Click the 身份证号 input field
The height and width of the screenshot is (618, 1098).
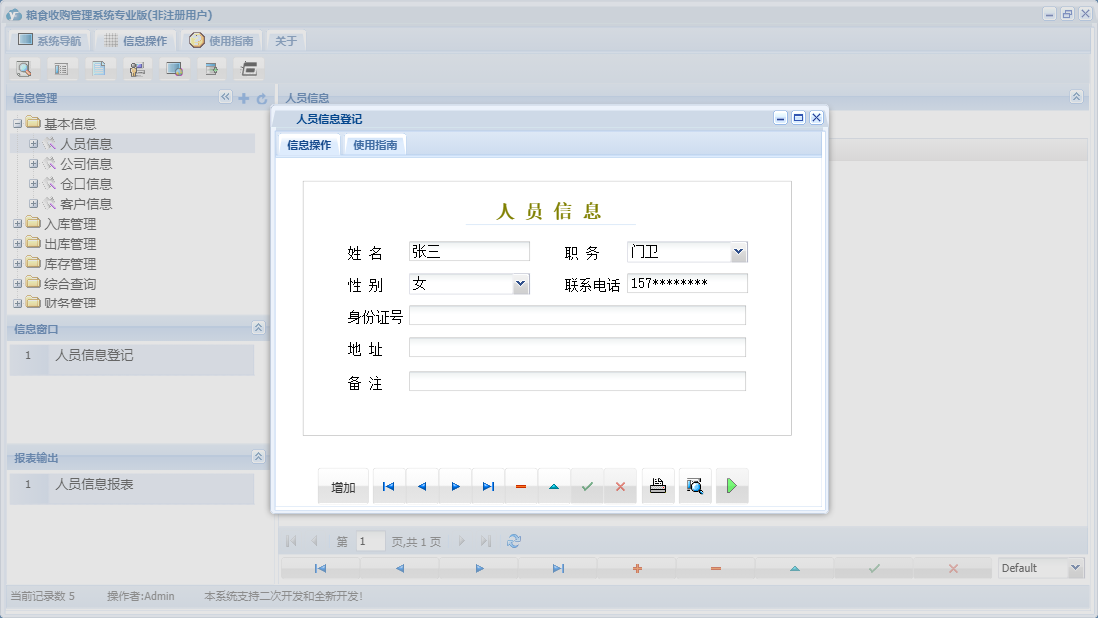(576, 314)
